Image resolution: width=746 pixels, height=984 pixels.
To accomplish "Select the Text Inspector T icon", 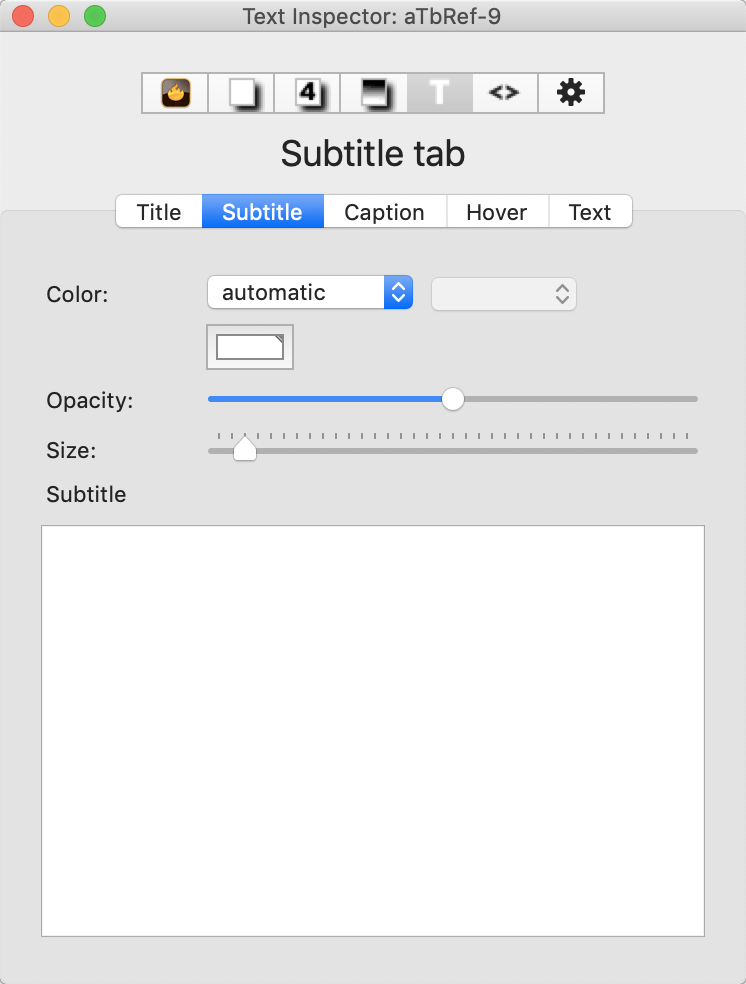I will 438,92.
